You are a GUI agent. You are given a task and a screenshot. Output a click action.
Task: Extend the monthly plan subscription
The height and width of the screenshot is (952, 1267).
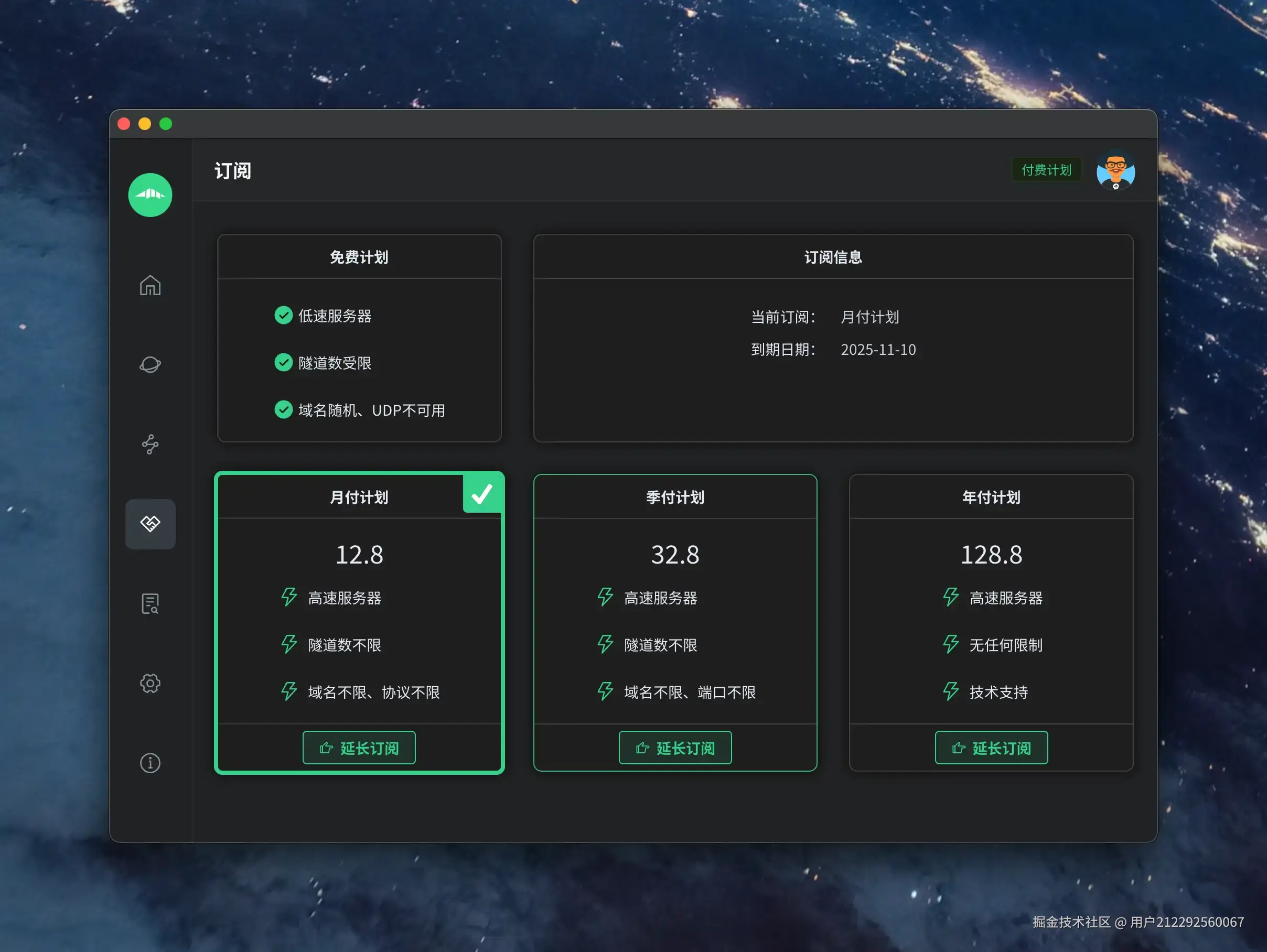pyautogui.click(x=359, y=748)
